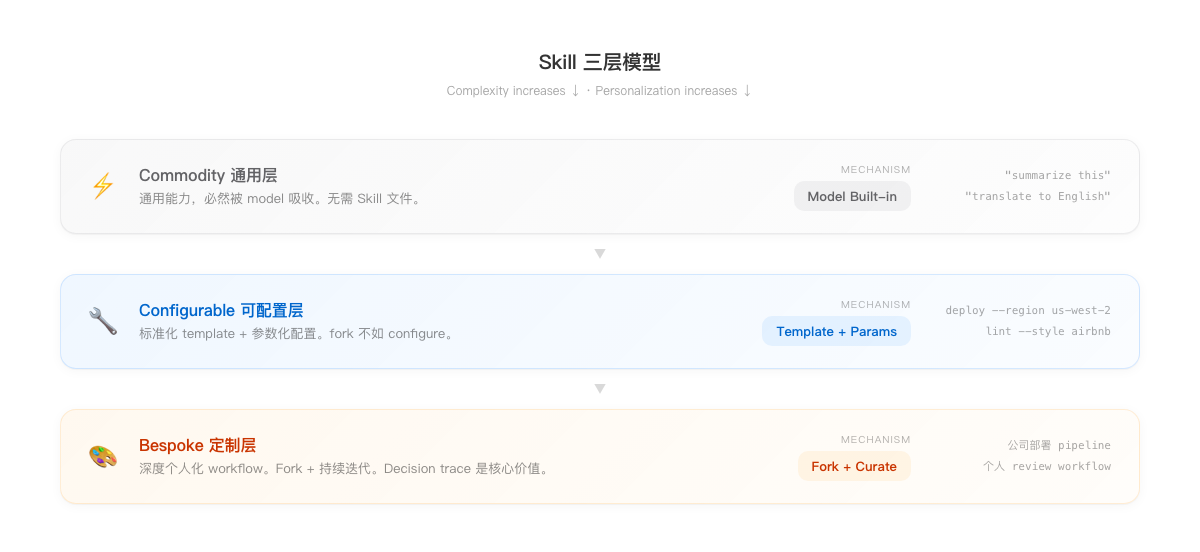Click the triangle between Configurable and Bespoke cards

click(600, 389)
